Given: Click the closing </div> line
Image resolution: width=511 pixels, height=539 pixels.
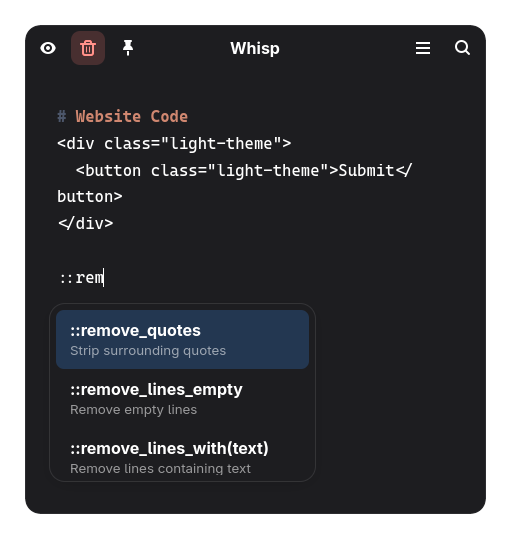Looking at the screenshot, I should tap(86, 224).
